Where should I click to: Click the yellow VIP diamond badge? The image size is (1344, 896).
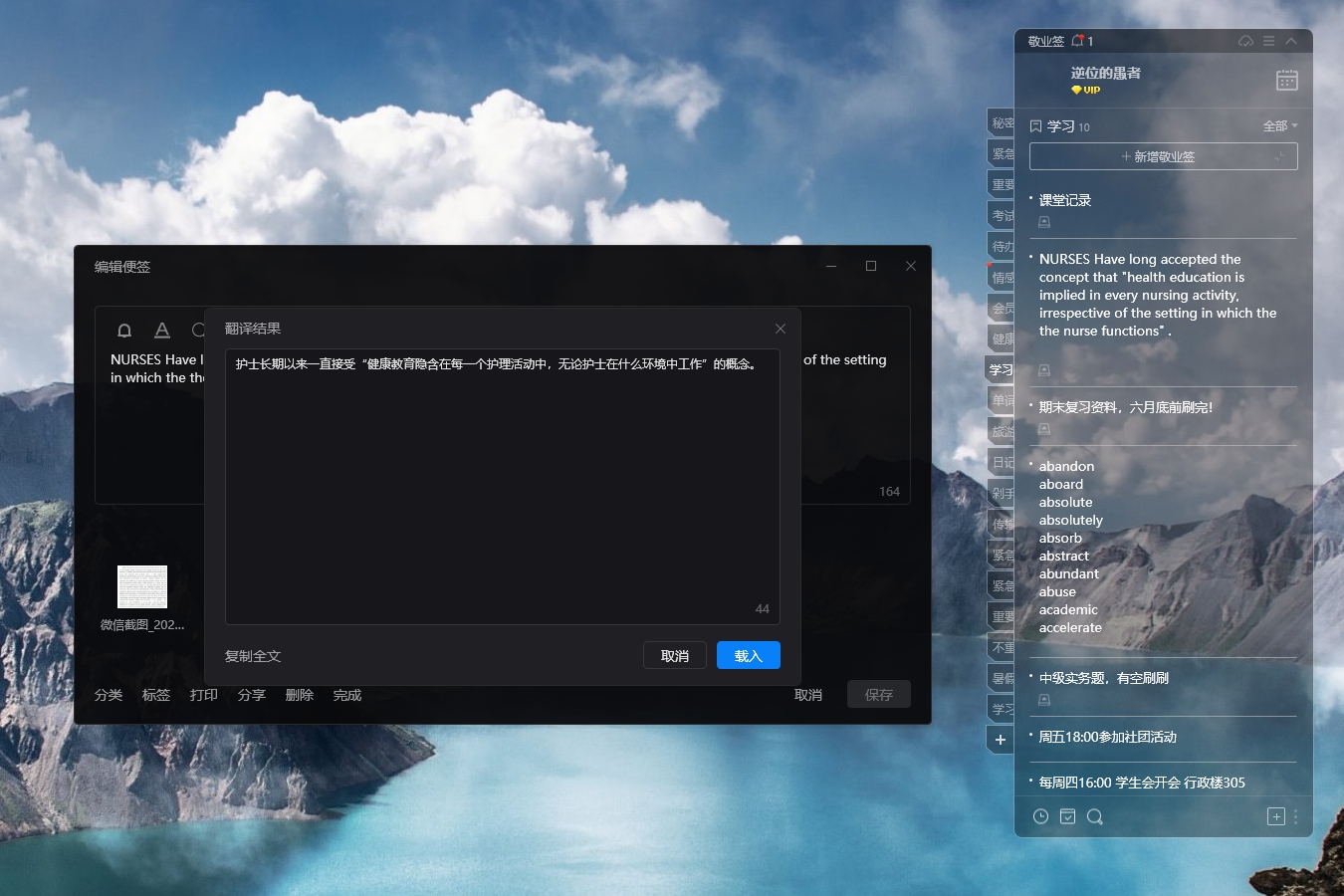click(x=1085, y=90)
